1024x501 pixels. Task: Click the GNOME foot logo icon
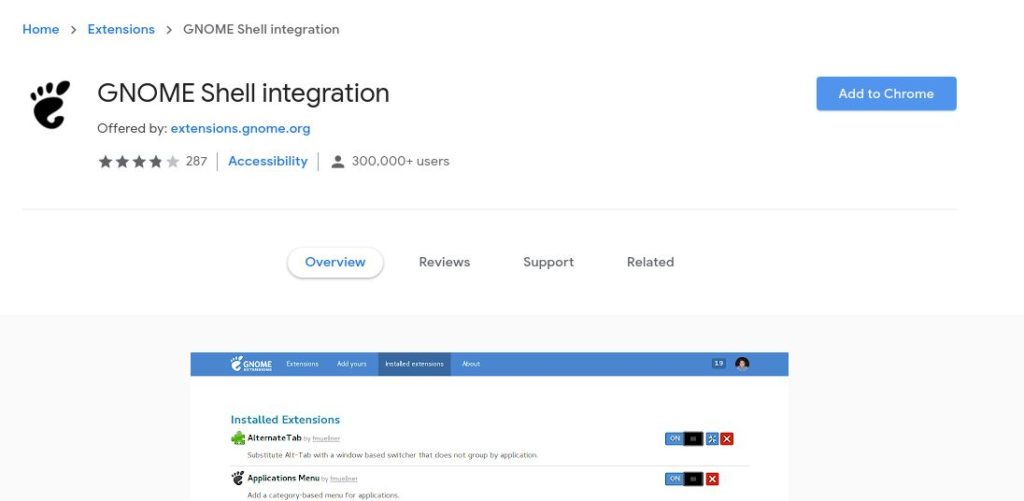[x=50, y=105]
